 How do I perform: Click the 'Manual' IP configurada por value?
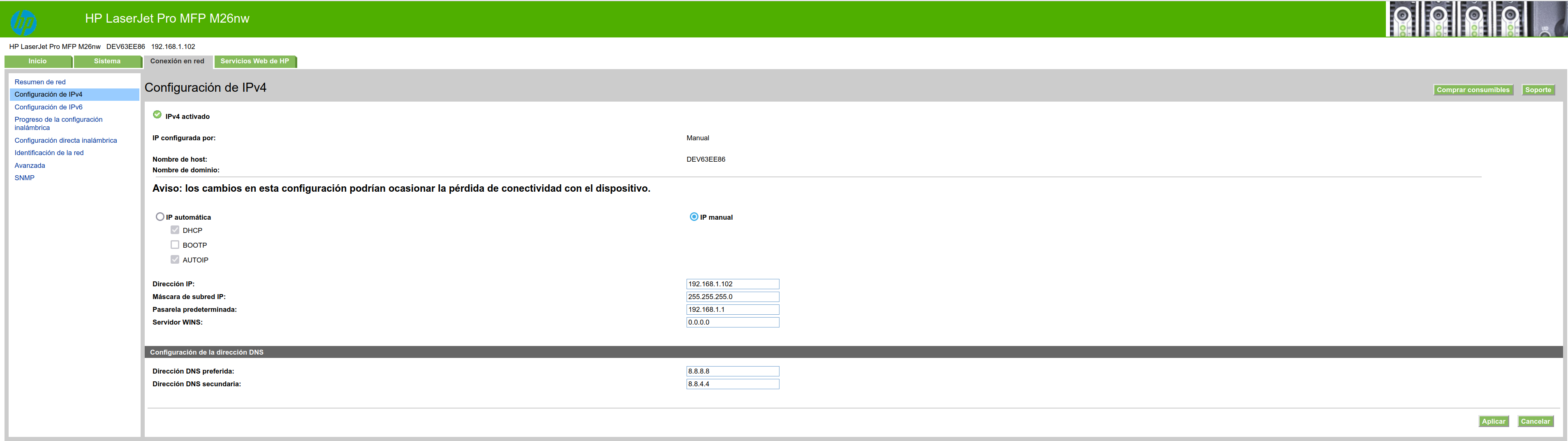(x=698, y=138)
